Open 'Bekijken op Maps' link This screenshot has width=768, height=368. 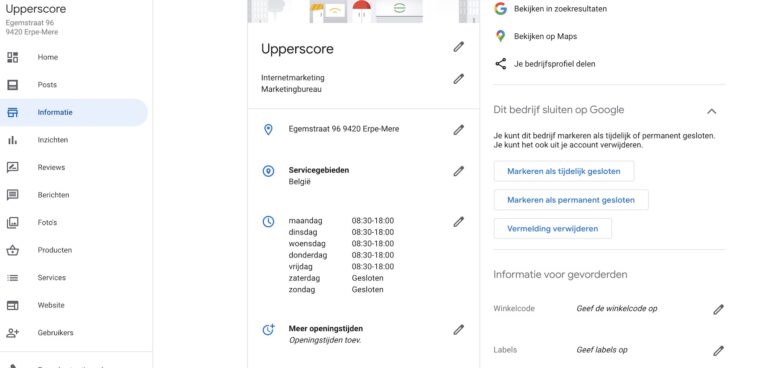click(x=545, y=36)
